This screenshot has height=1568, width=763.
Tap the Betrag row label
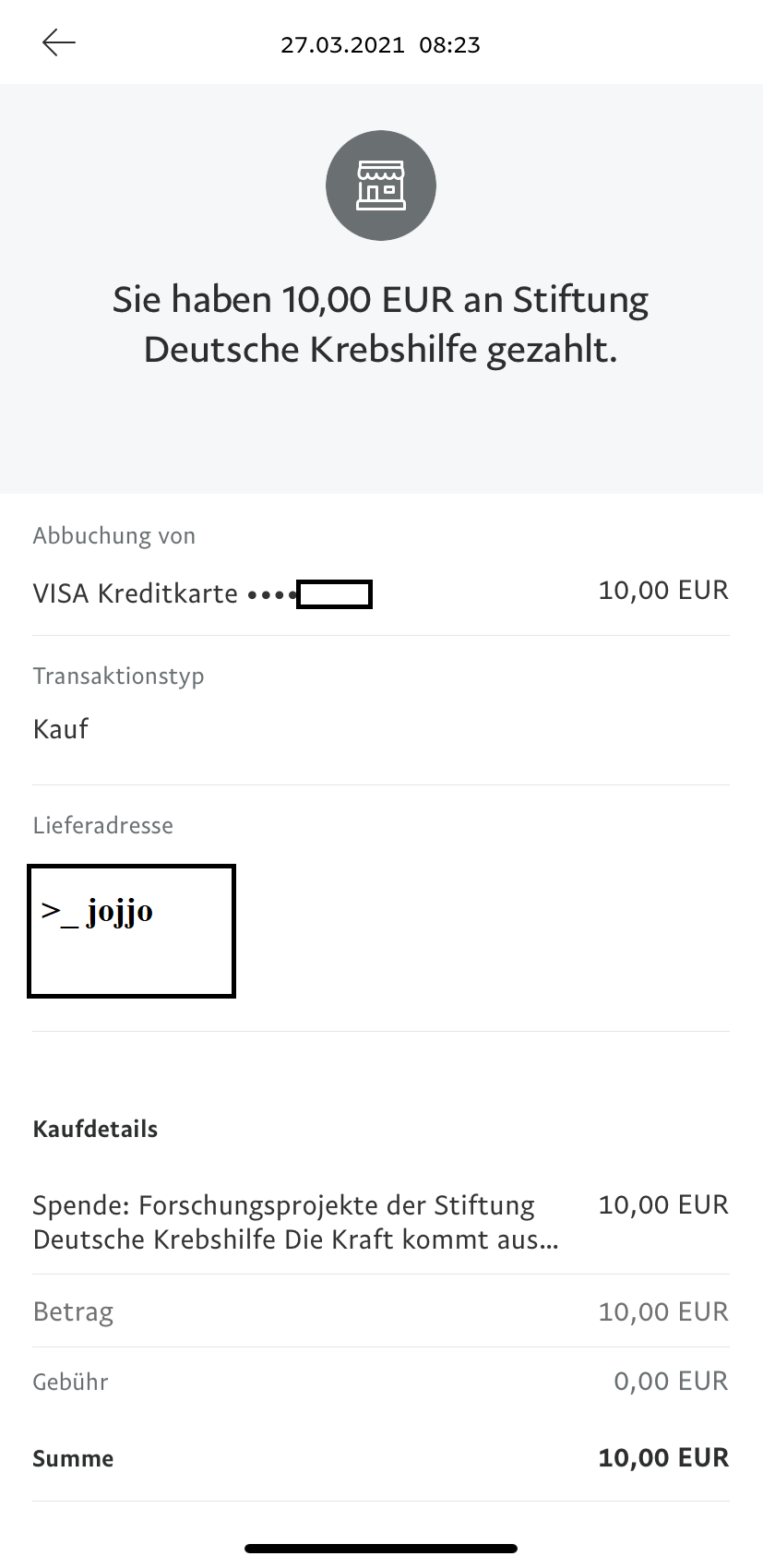(x=73, y=1312)
